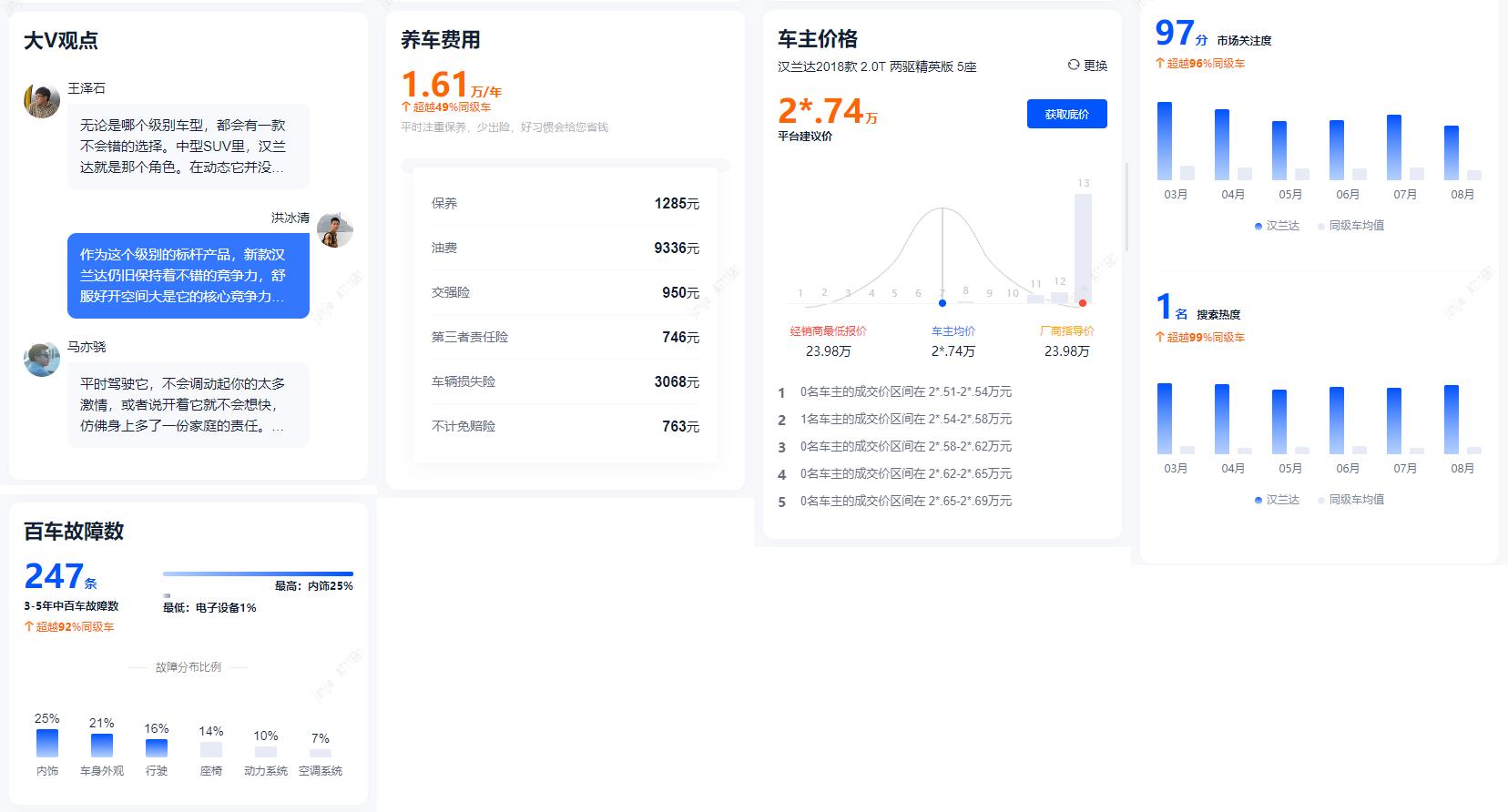Click the 内饰 25% fault bar
This screenshot has width=1508, height=812.
pos(47,743)
